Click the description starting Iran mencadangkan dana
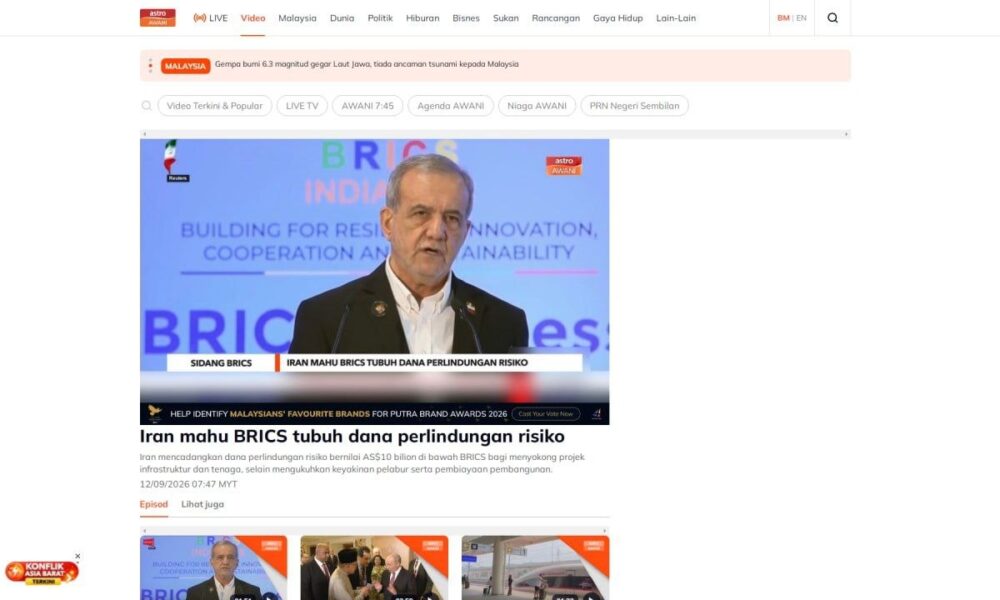Screen dimensions: 1000x600 [362, 463]
